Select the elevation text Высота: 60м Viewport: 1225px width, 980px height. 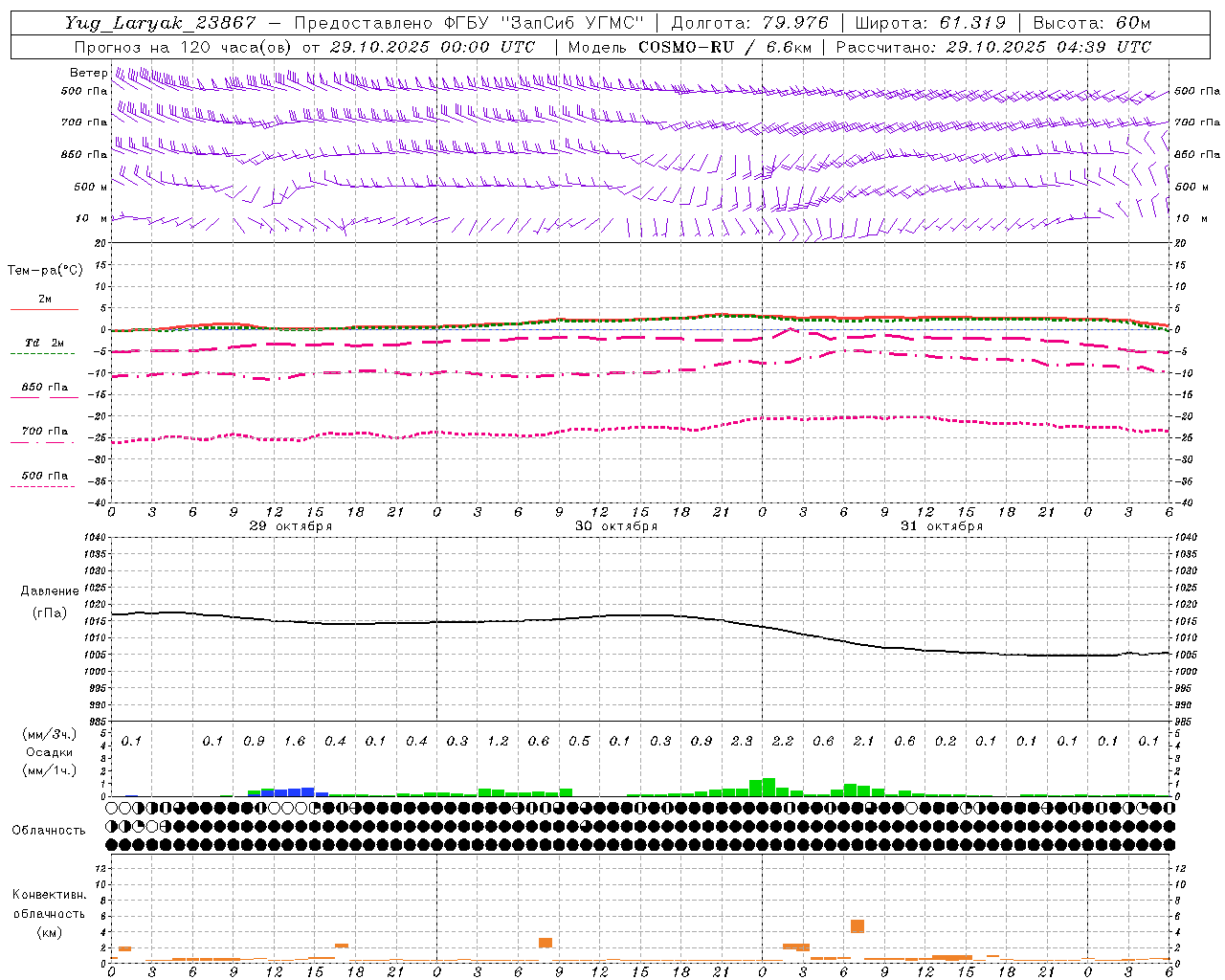click(1092, 23)
